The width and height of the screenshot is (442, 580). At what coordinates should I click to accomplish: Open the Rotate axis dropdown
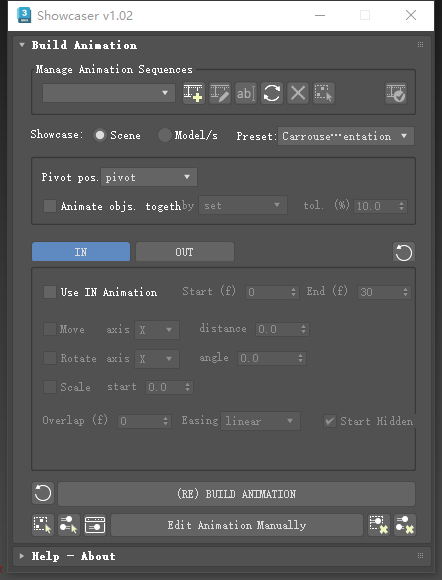tap(157, 358)
